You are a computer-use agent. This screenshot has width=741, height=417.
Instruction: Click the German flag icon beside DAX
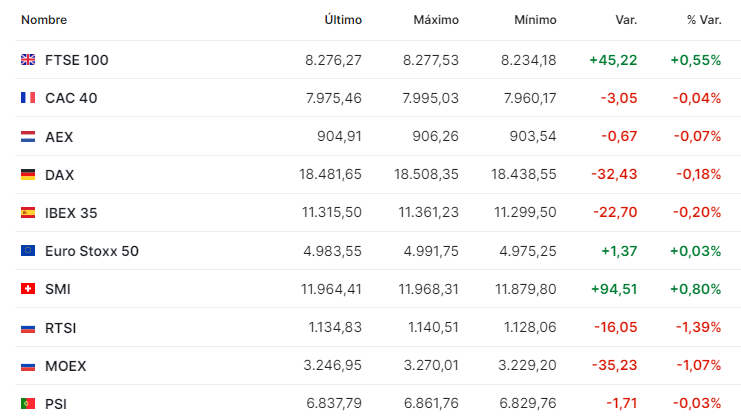28,174
